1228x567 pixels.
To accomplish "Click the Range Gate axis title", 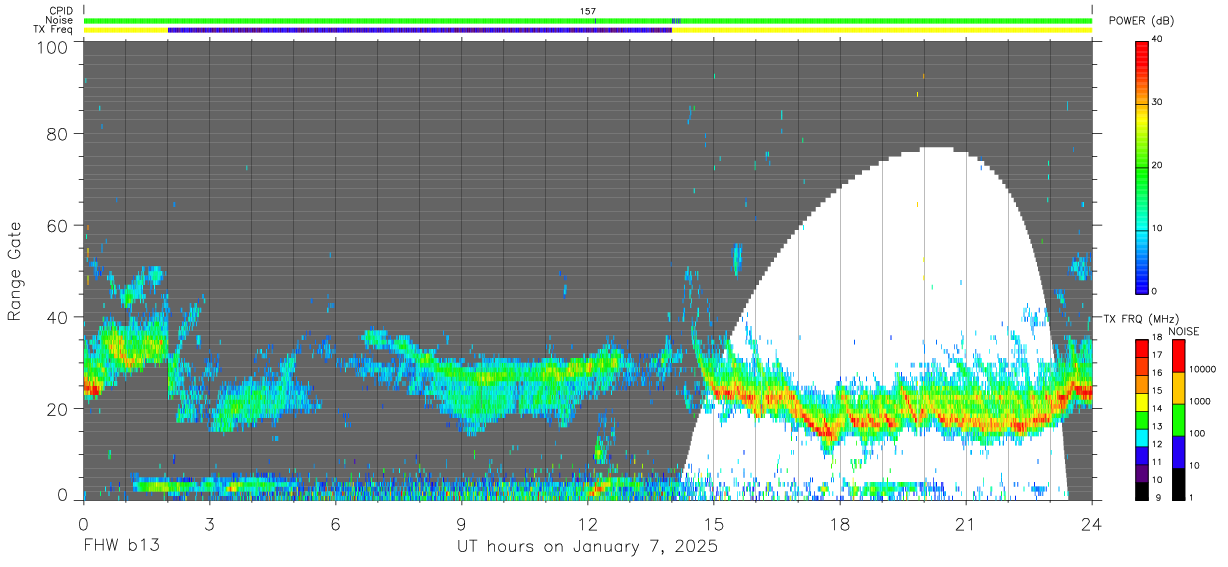I will (15, 272).
